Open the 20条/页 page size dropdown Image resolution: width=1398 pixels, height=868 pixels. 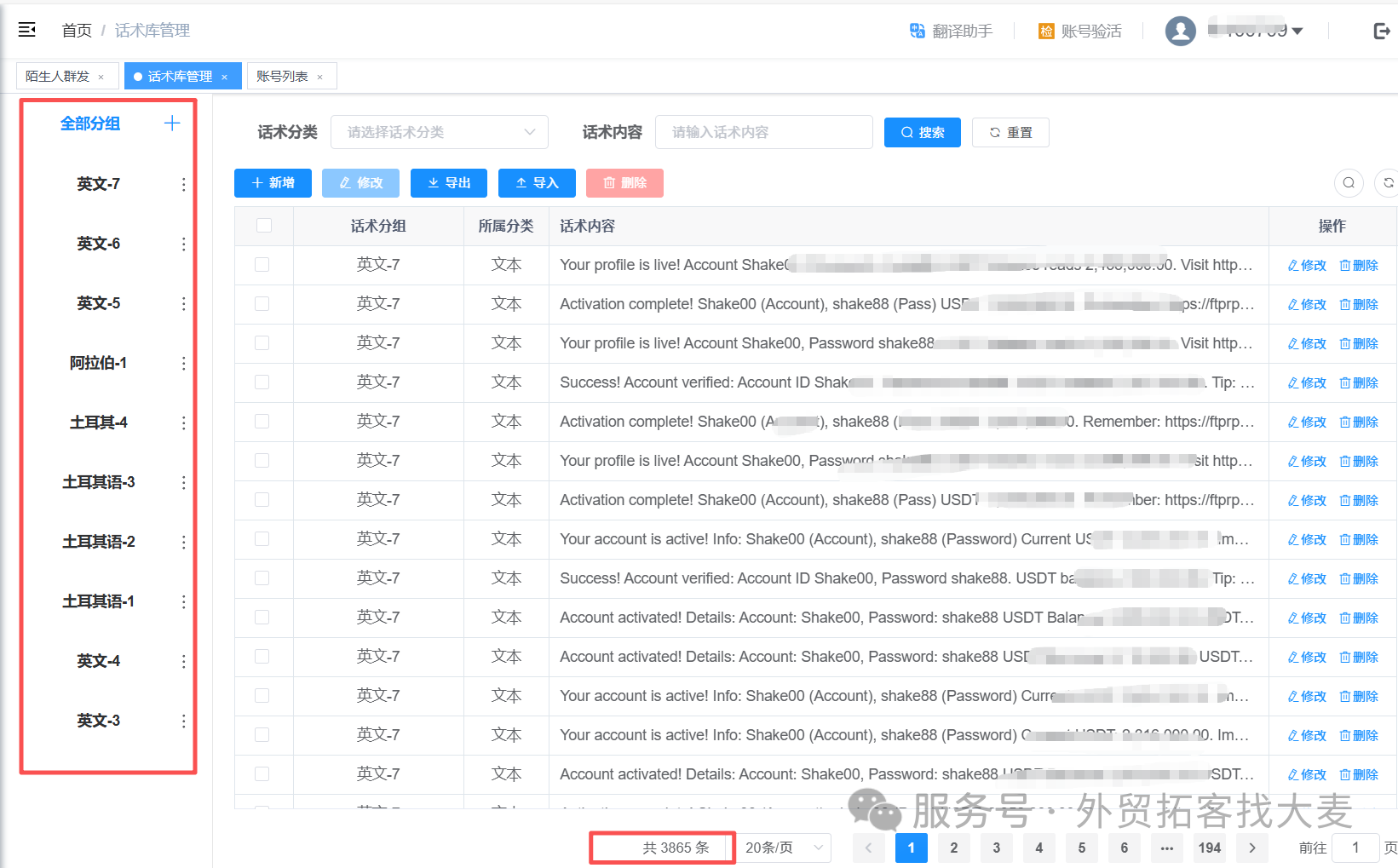(x=783, y=848)
